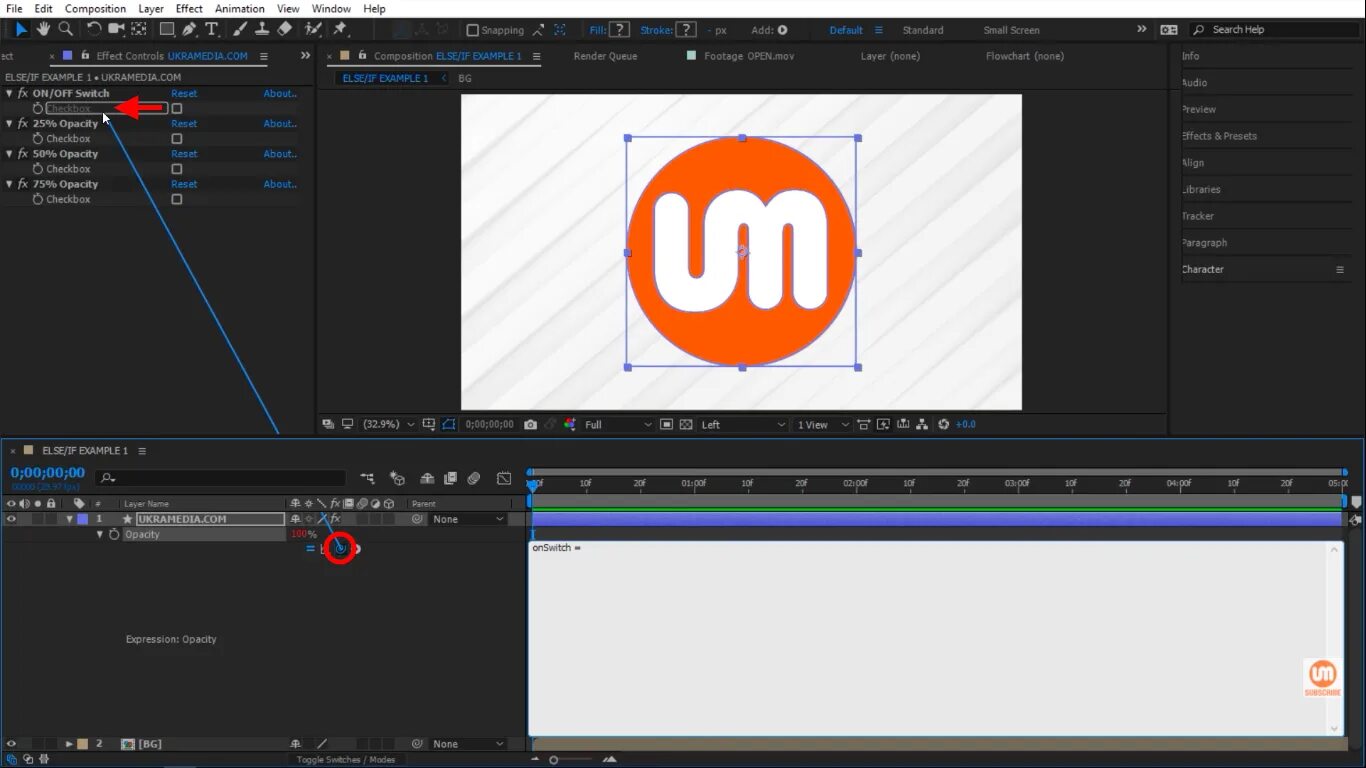Select the Eraser tool
Screen dimensions: 1366x768
click(284, 29)
